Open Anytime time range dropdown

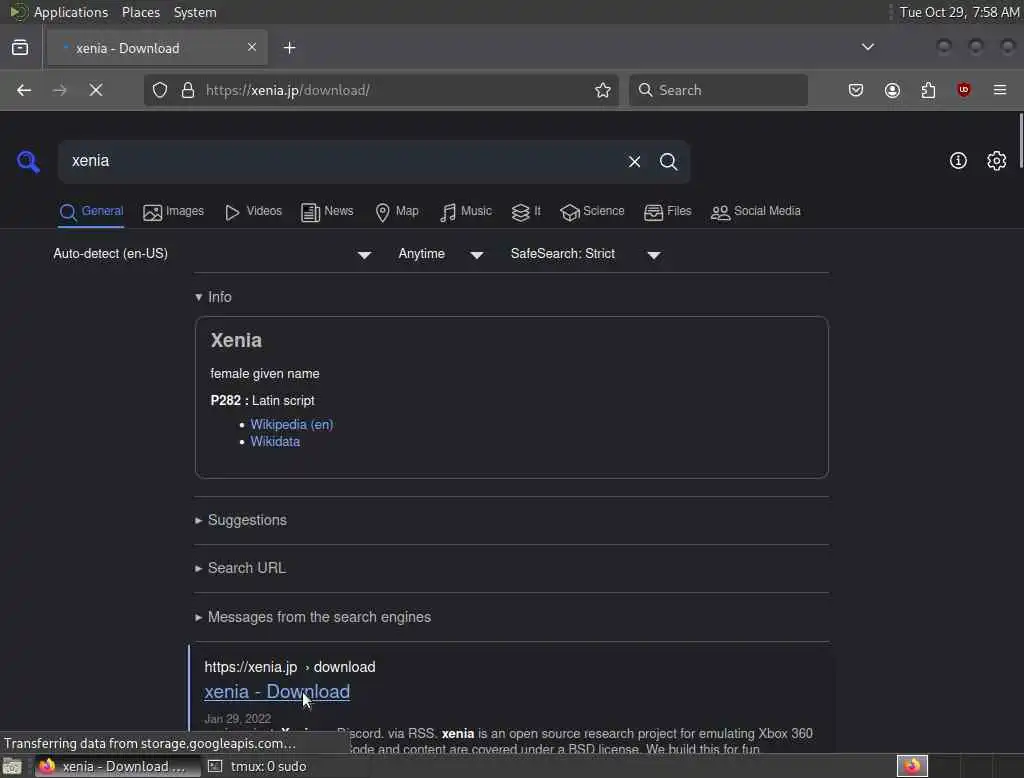[x=441, y=254]
